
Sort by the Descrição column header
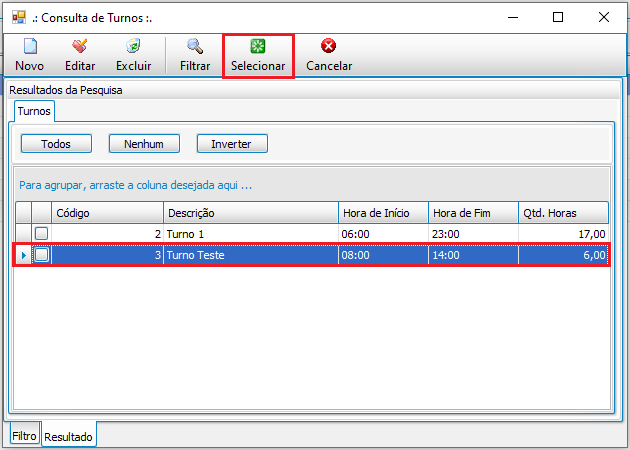pyautogui.click(x=251, y=213)
